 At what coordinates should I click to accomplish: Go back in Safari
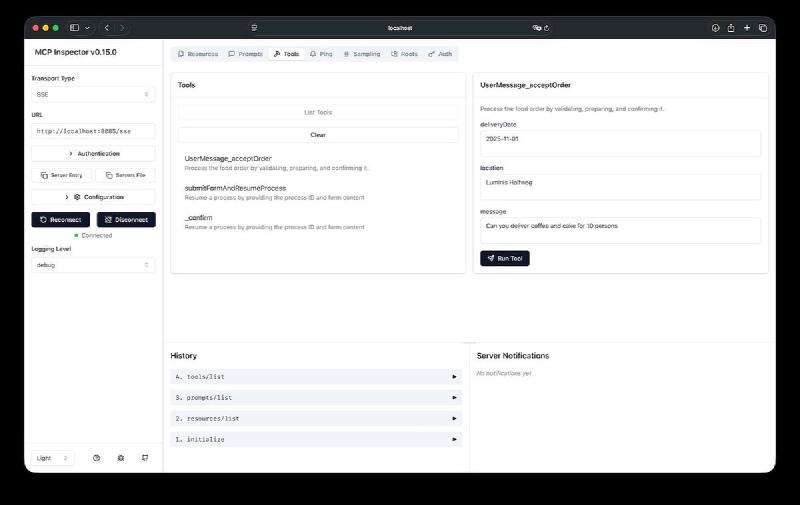(x=107, y=28)
